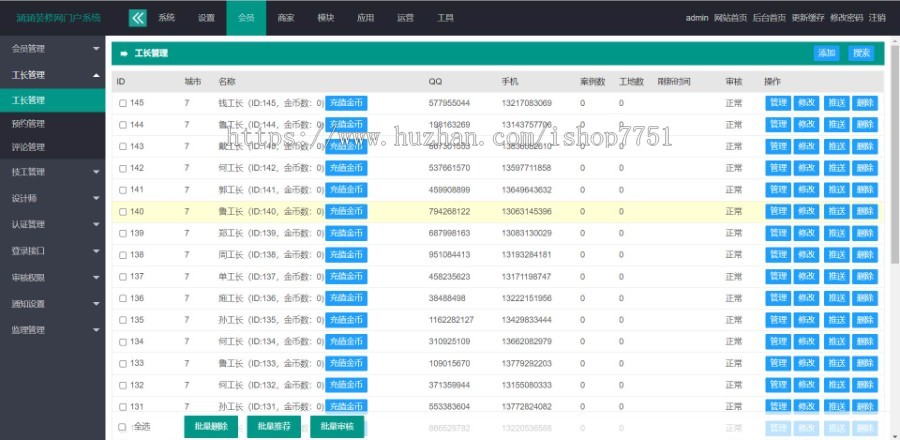
Task: Click the icon beside the 工长管理 panel title
Action: coord(123,53)
